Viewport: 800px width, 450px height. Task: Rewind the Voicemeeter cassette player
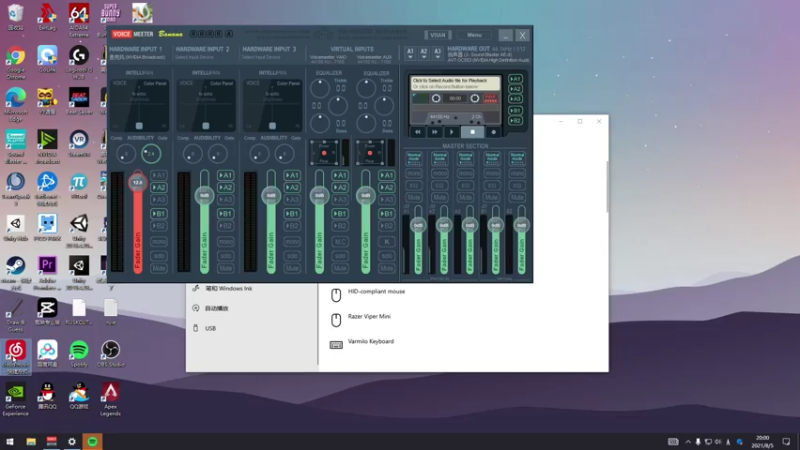coord(418,132)
